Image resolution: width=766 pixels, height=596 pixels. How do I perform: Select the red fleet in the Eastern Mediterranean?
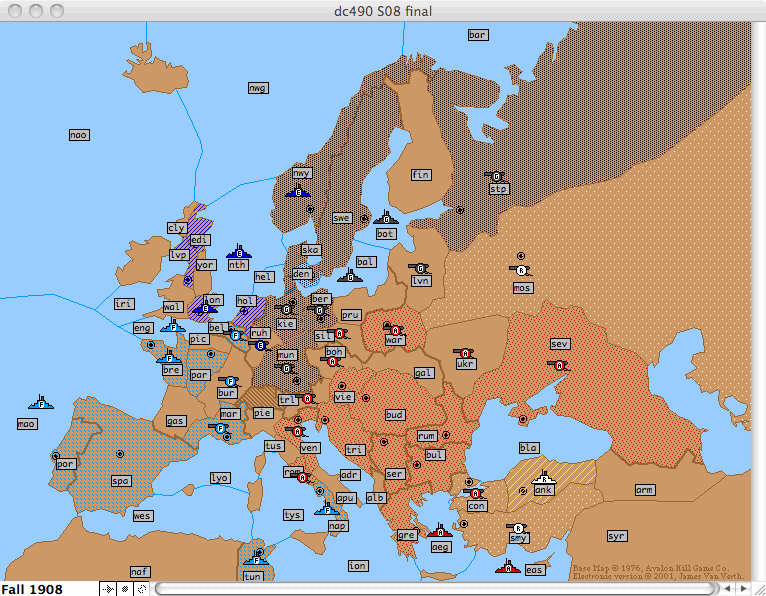(508, 568)
